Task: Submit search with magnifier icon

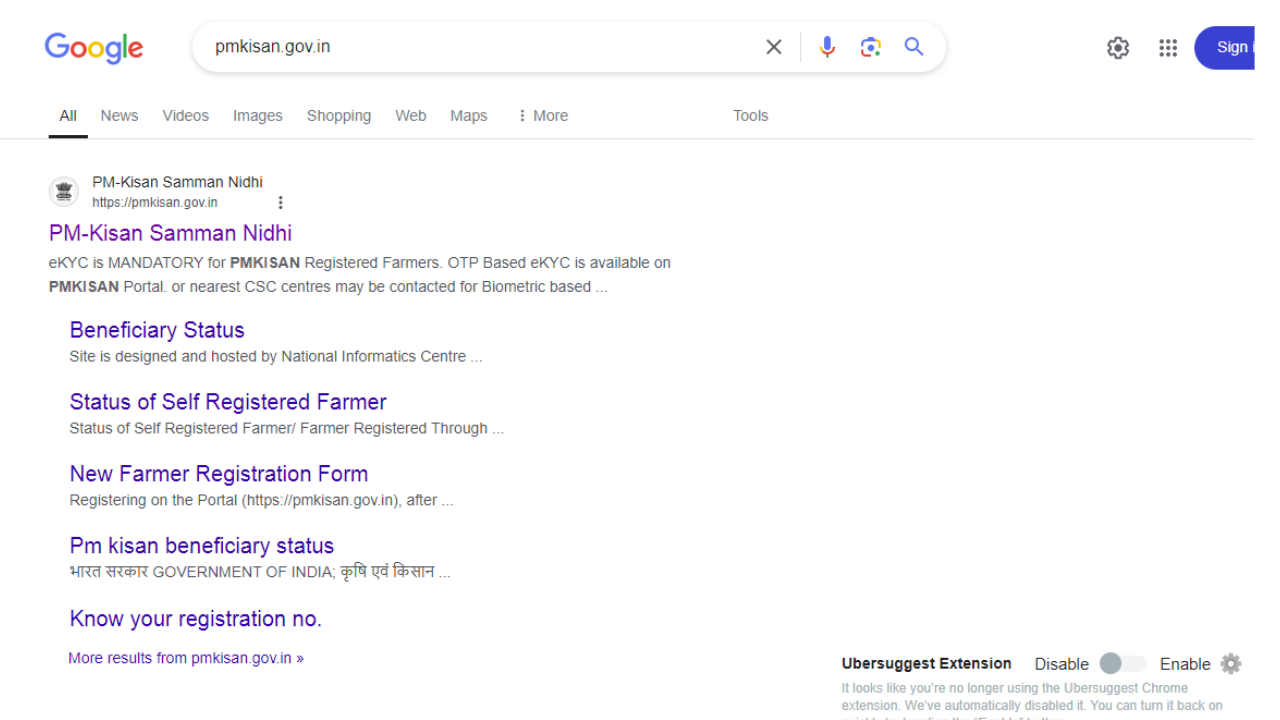Action: 914,46
